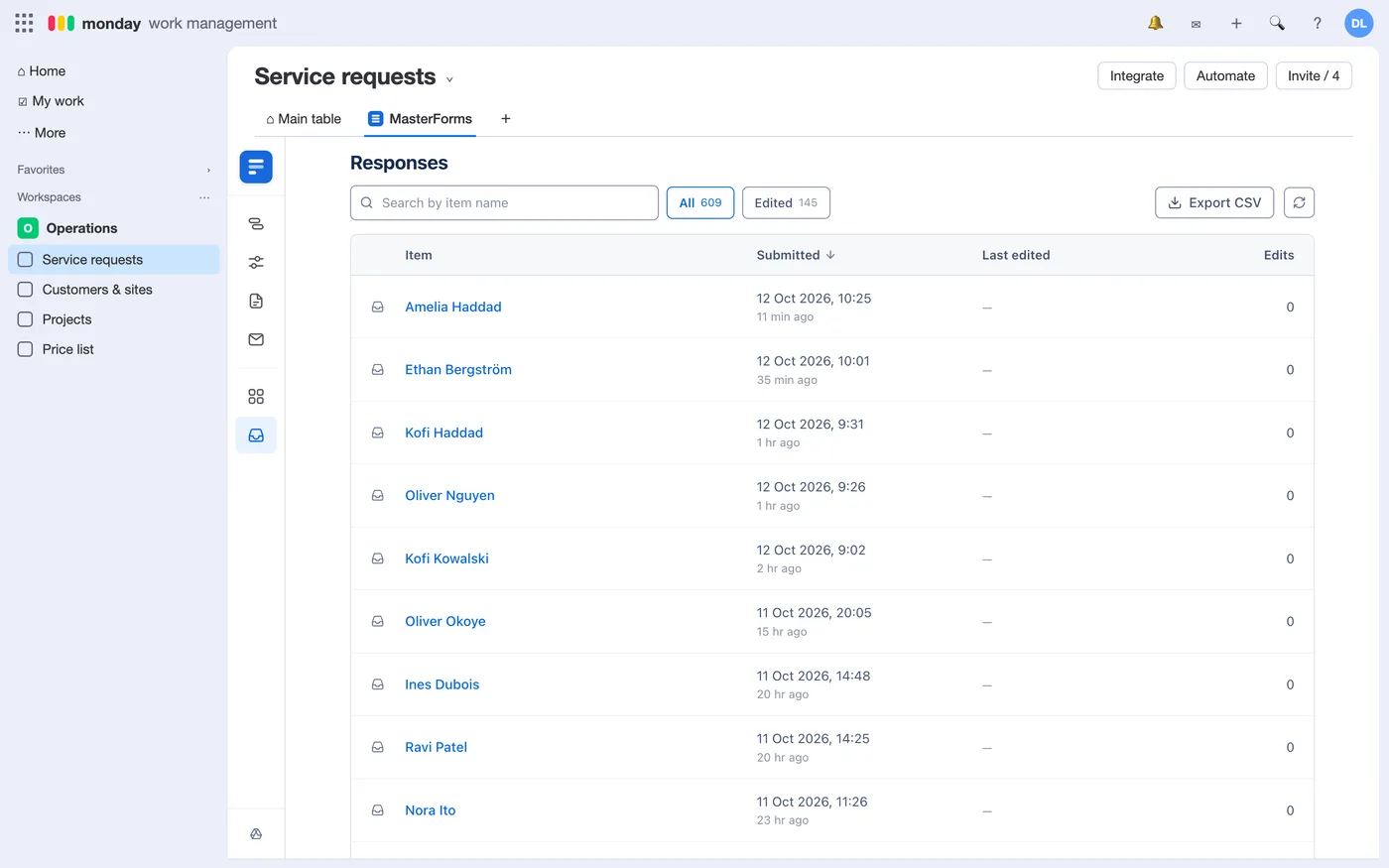Open the notifications bell
1389x868 pixels.
(x=1156, y=23)
